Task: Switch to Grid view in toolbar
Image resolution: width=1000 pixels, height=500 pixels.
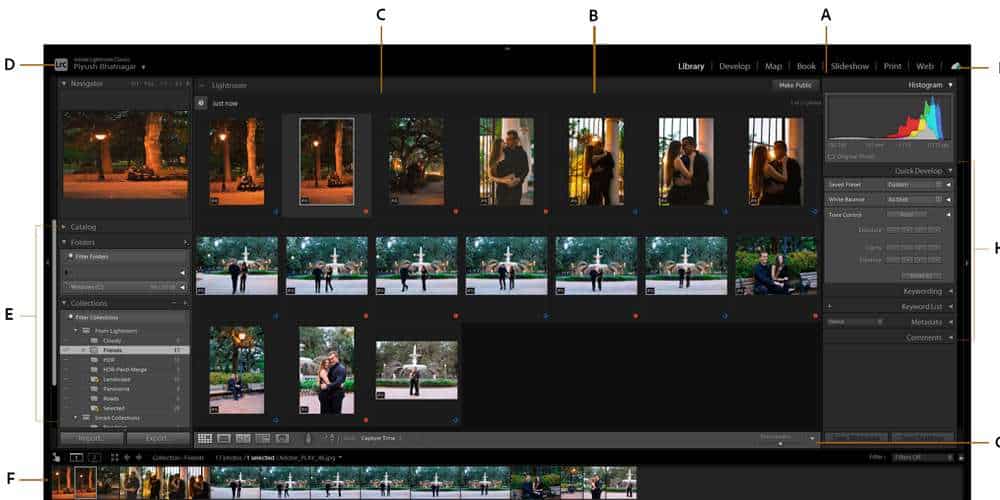Action: tap(205, 438)
